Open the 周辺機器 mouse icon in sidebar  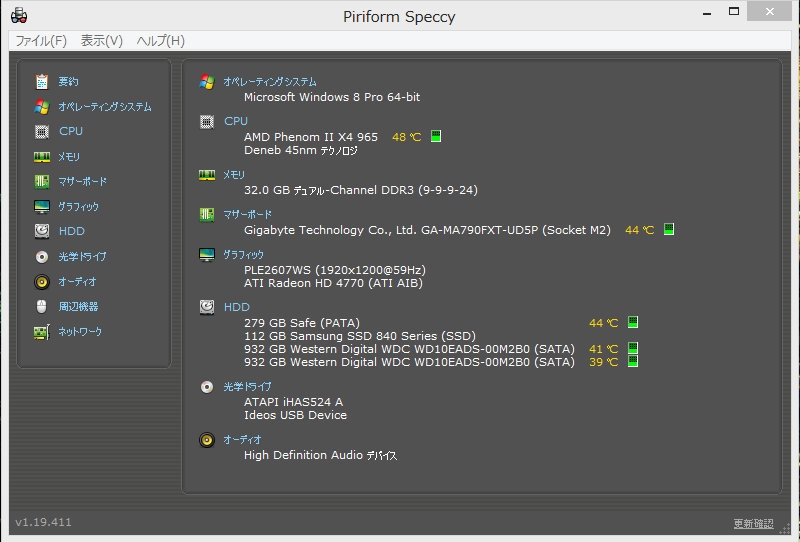[x=42, y=306]
